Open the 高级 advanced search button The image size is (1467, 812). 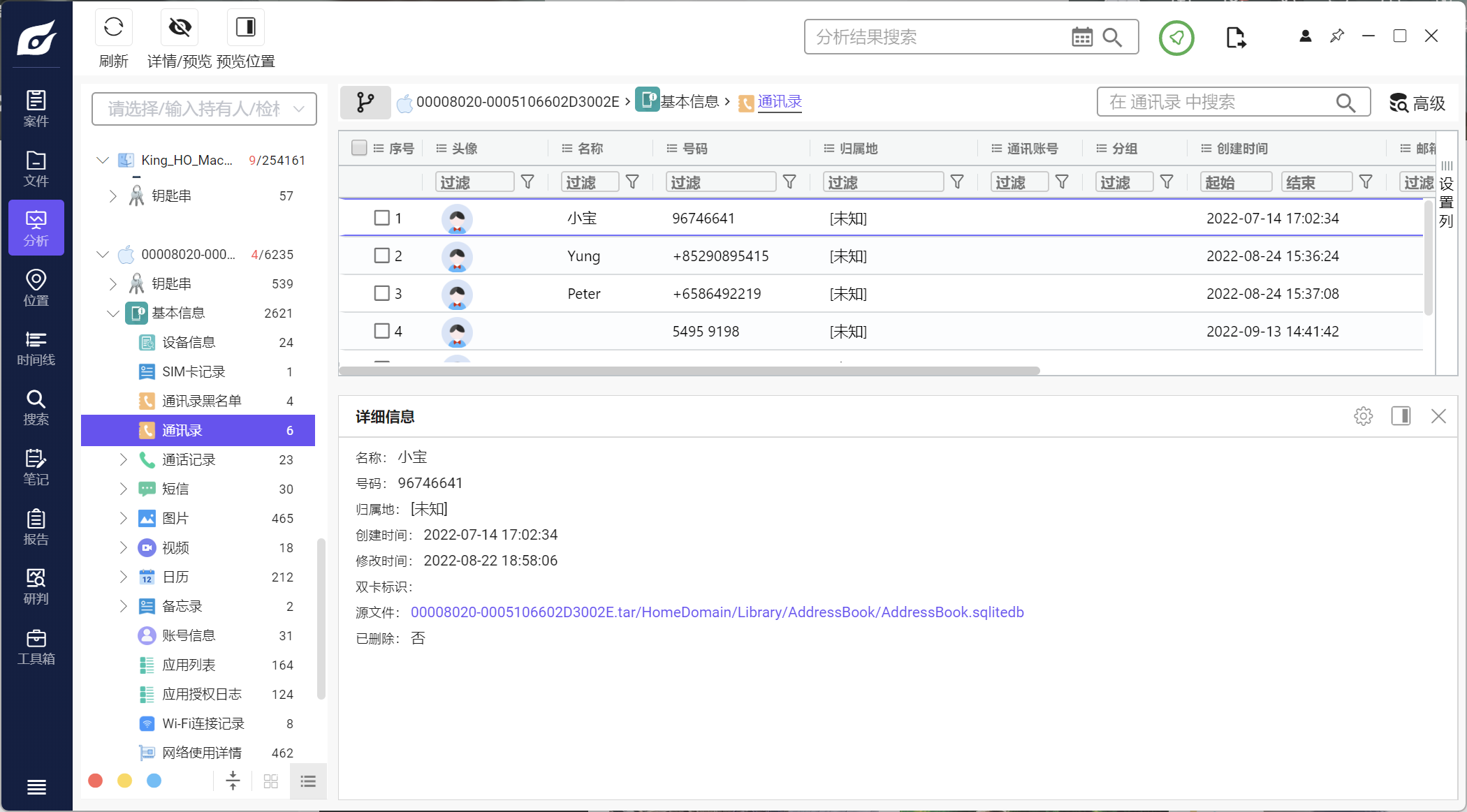1417,103
